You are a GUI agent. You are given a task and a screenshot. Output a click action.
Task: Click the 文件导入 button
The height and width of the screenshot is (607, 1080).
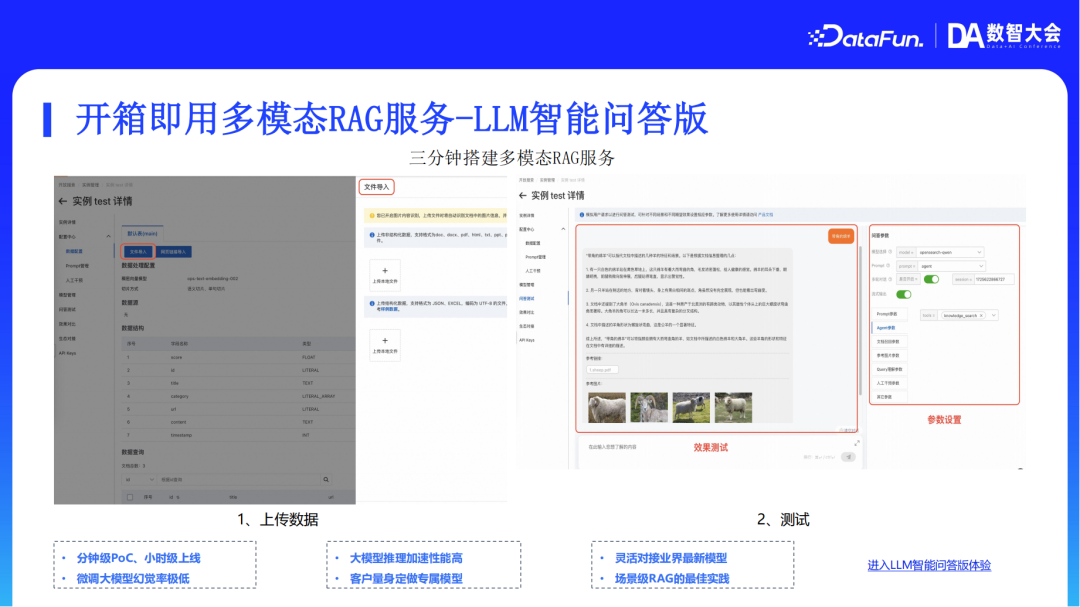tap(139, 250)
